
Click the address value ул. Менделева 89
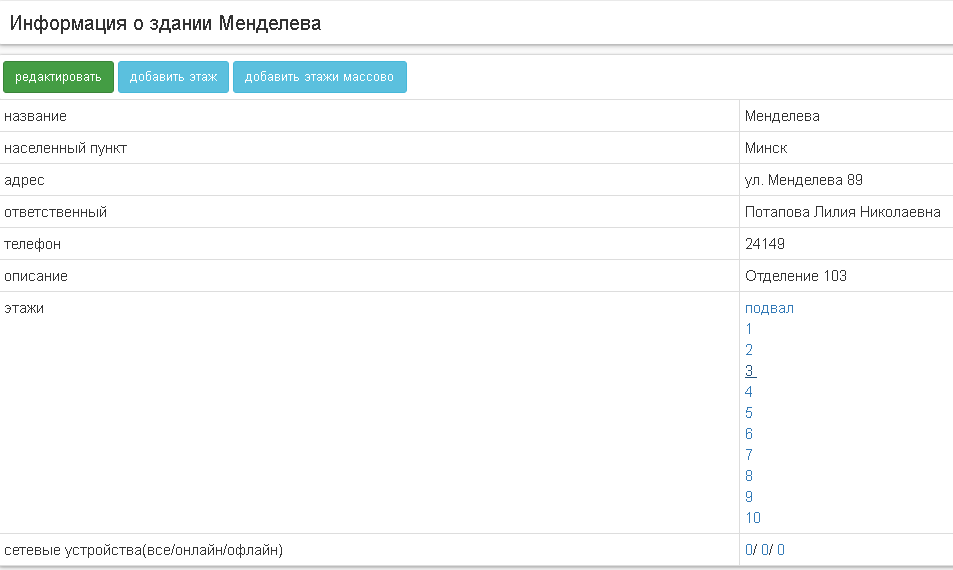pos(803,180)
